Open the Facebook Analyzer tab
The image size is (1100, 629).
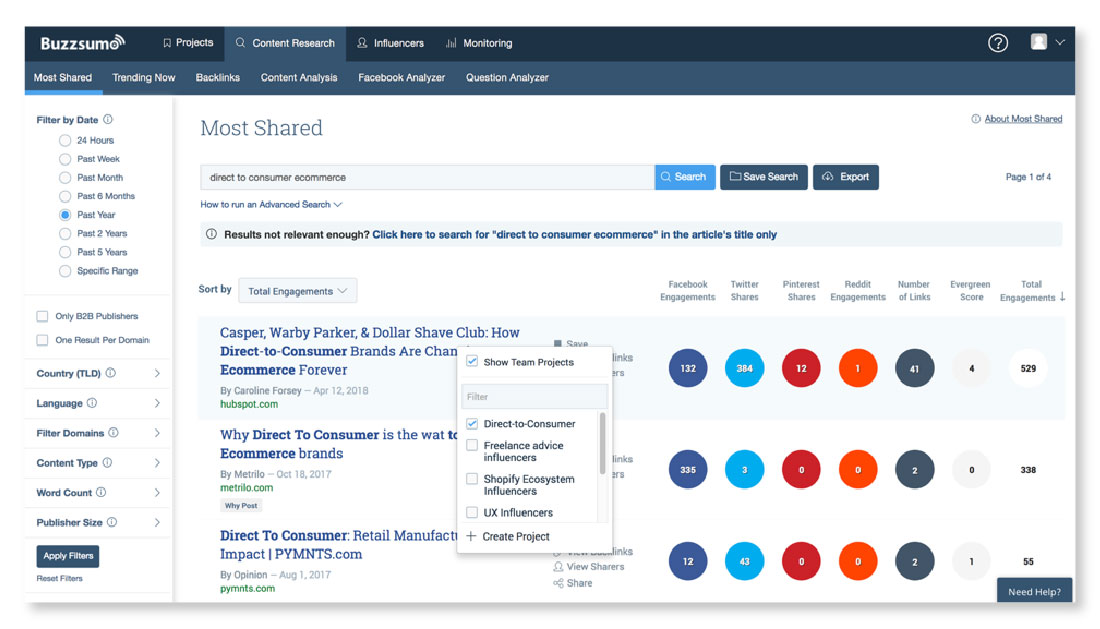(401, 77)
